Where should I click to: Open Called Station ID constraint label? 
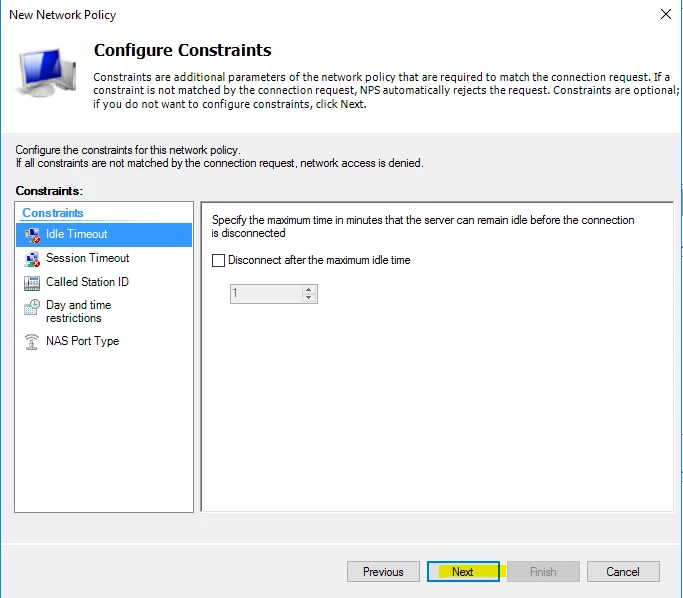[88, 282]
